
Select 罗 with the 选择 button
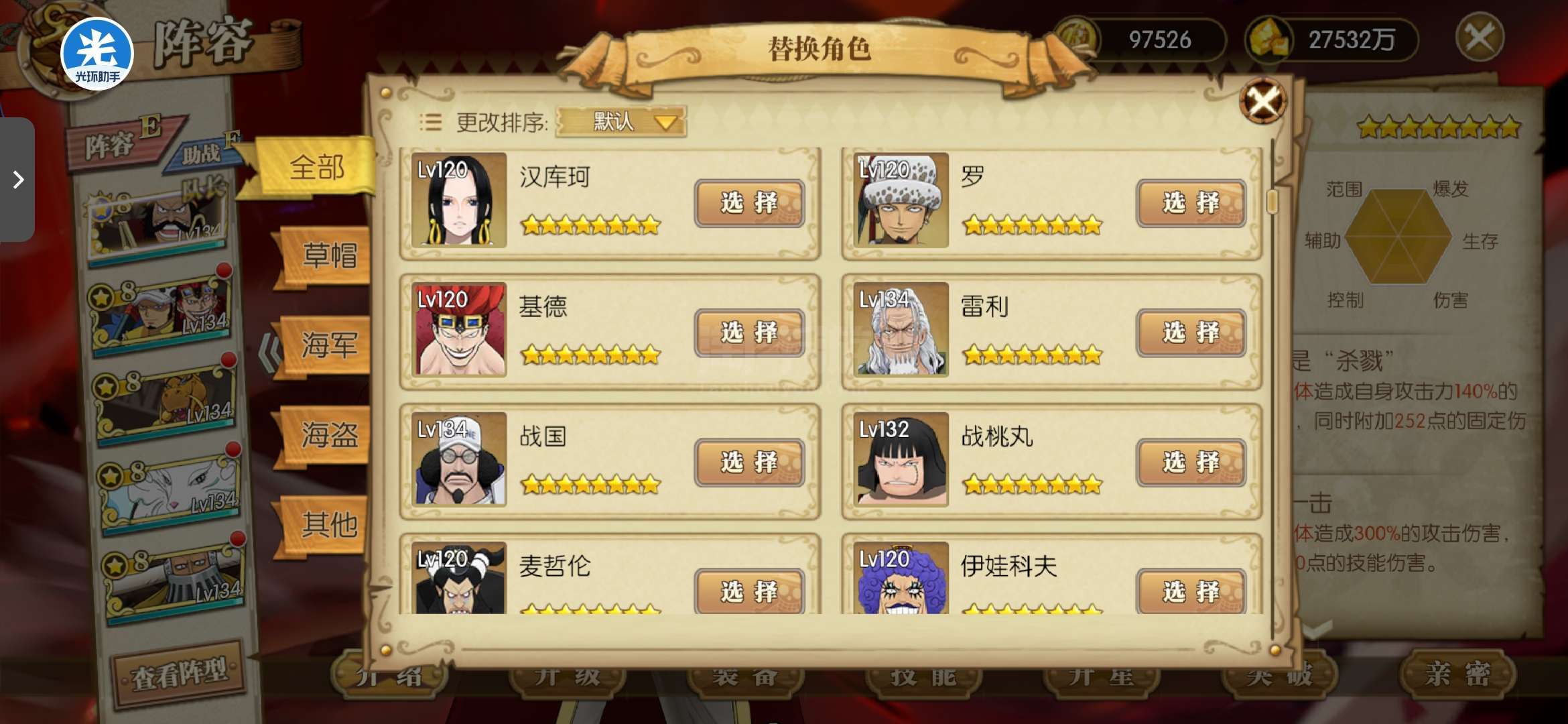(x=1191, y=202)
